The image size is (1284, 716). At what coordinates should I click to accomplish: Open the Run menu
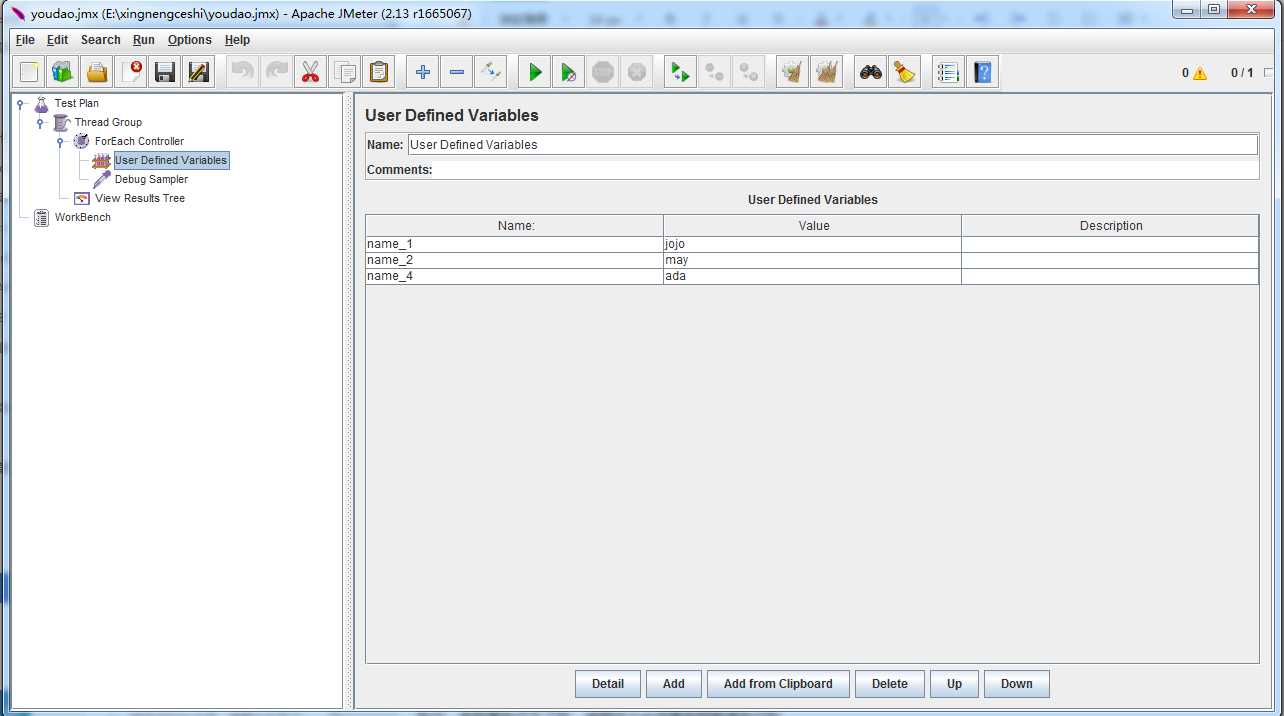point(144,40)
